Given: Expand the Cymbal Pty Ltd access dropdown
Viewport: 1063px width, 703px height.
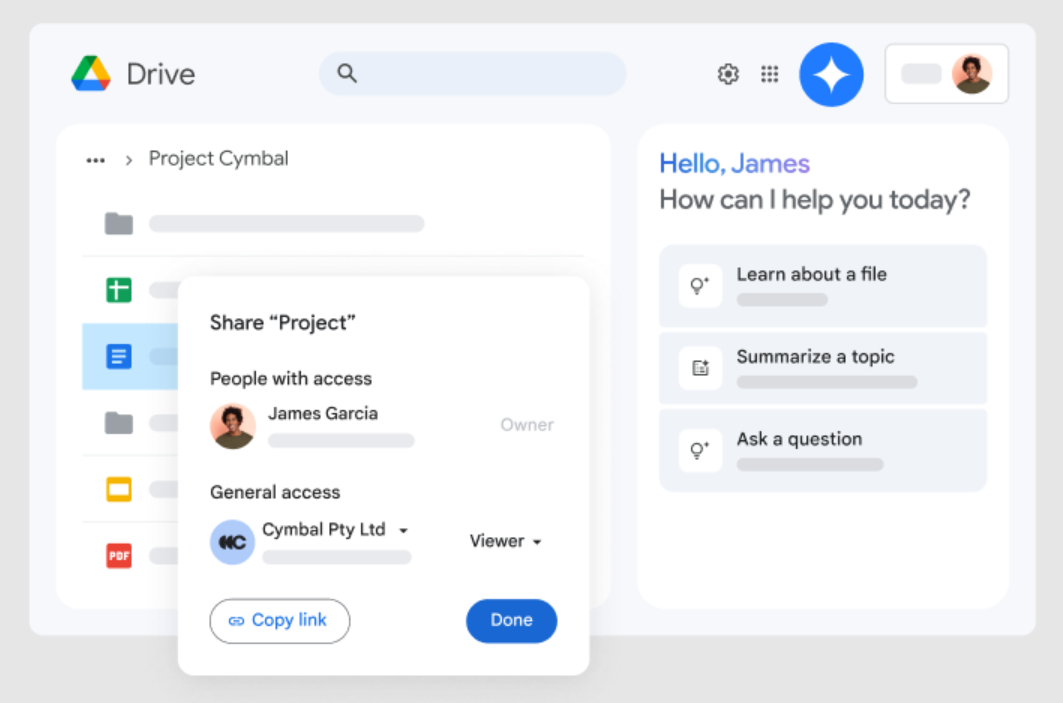Looking at the screenshot, I should click(x=403, y=531).
